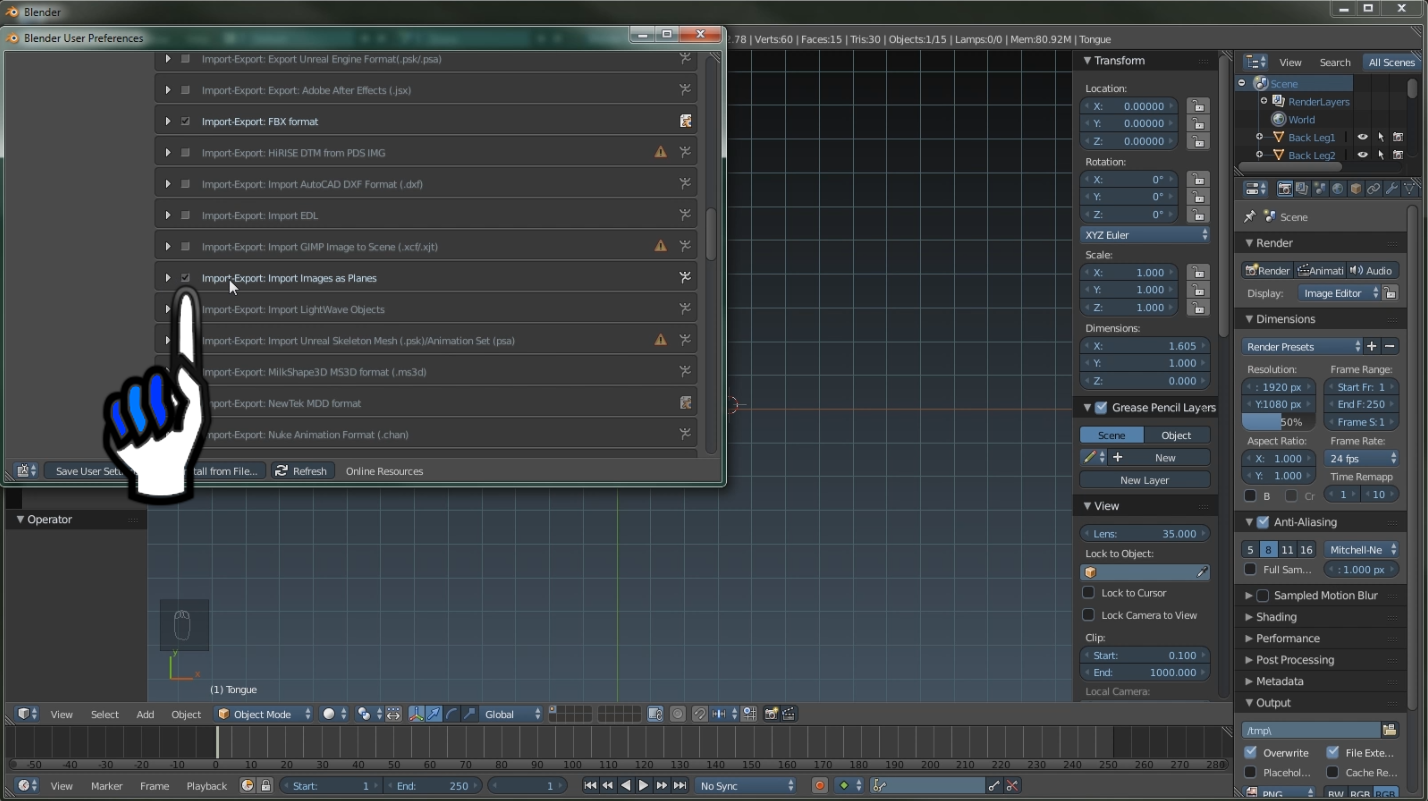Expand the FBX format add-on details
The height and width of the screenshot is (801, 1428).
[x=168, y=121]
